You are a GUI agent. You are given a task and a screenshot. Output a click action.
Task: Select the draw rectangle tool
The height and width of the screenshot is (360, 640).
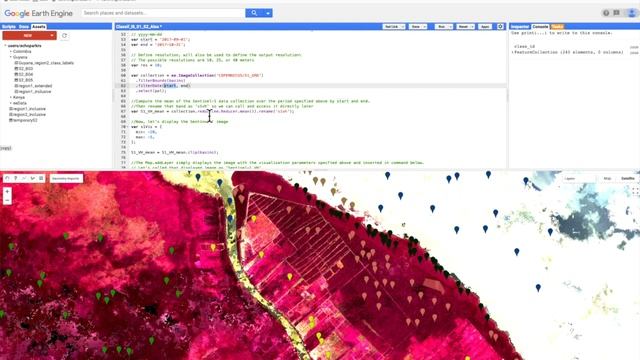point(41,178)
